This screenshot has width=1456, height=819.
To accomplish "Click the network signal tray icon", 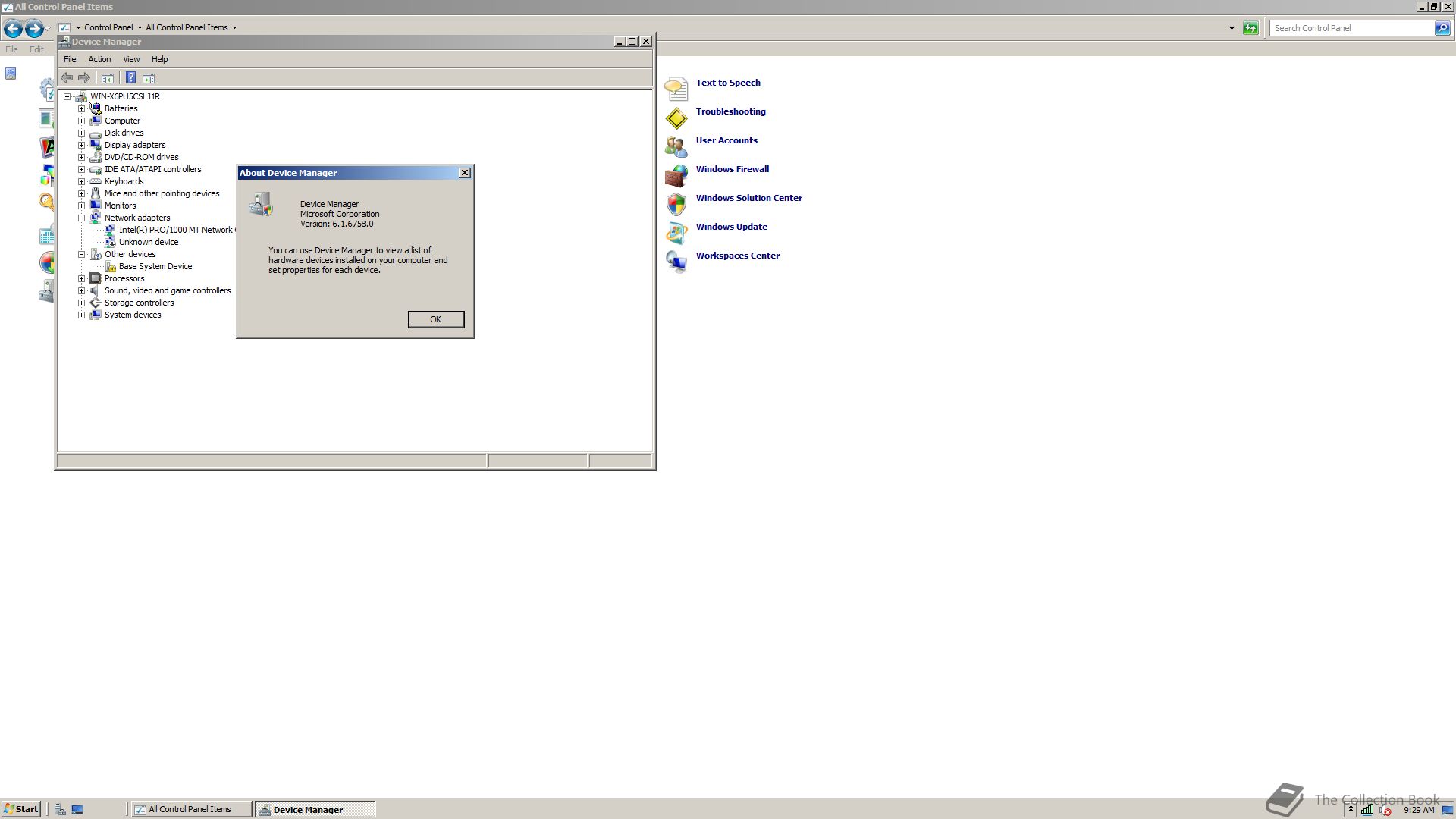I will (x=1367, y=809).
